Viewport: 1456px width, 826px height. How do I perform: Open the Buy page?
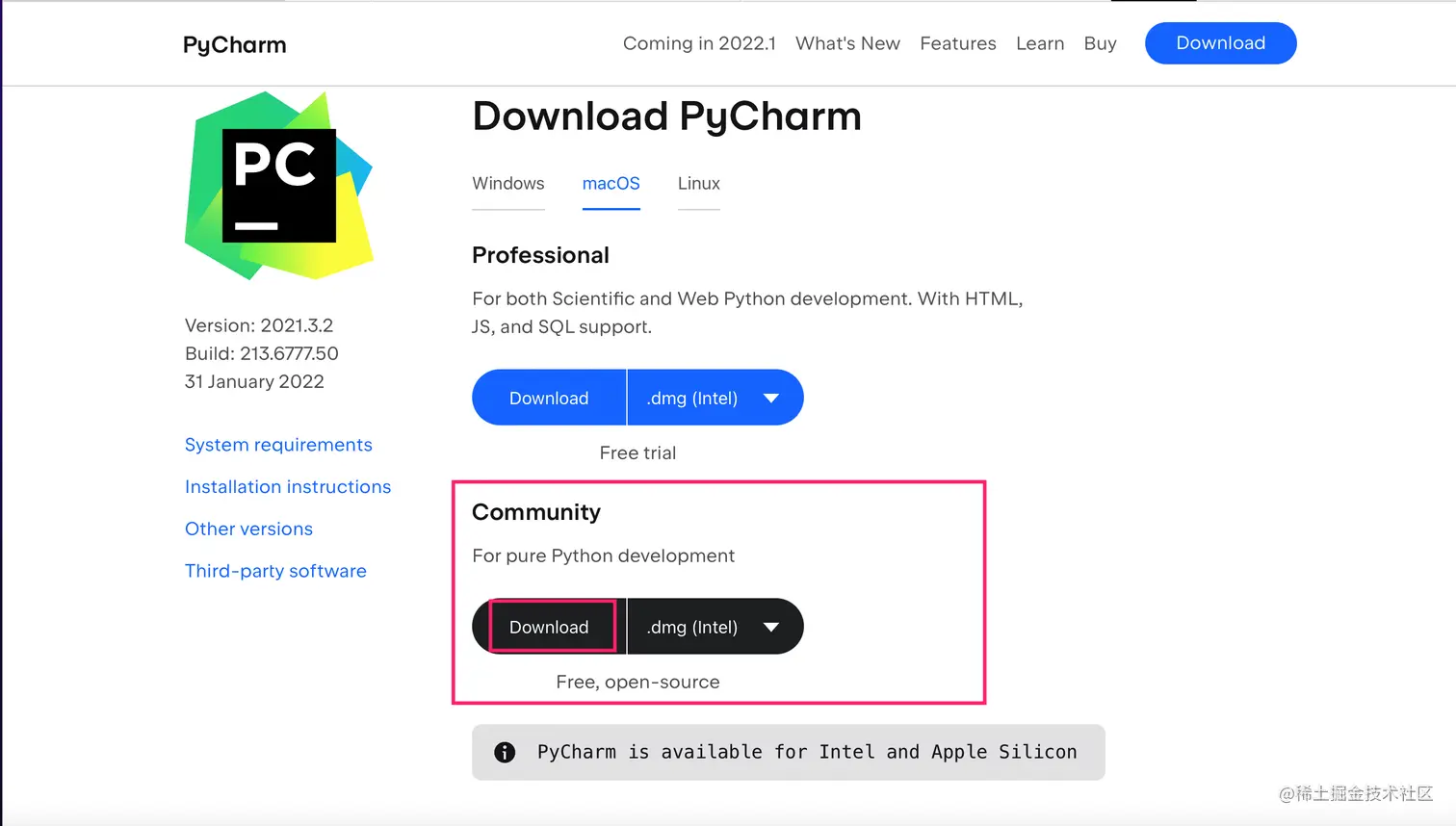click(x=1100, y=43)
